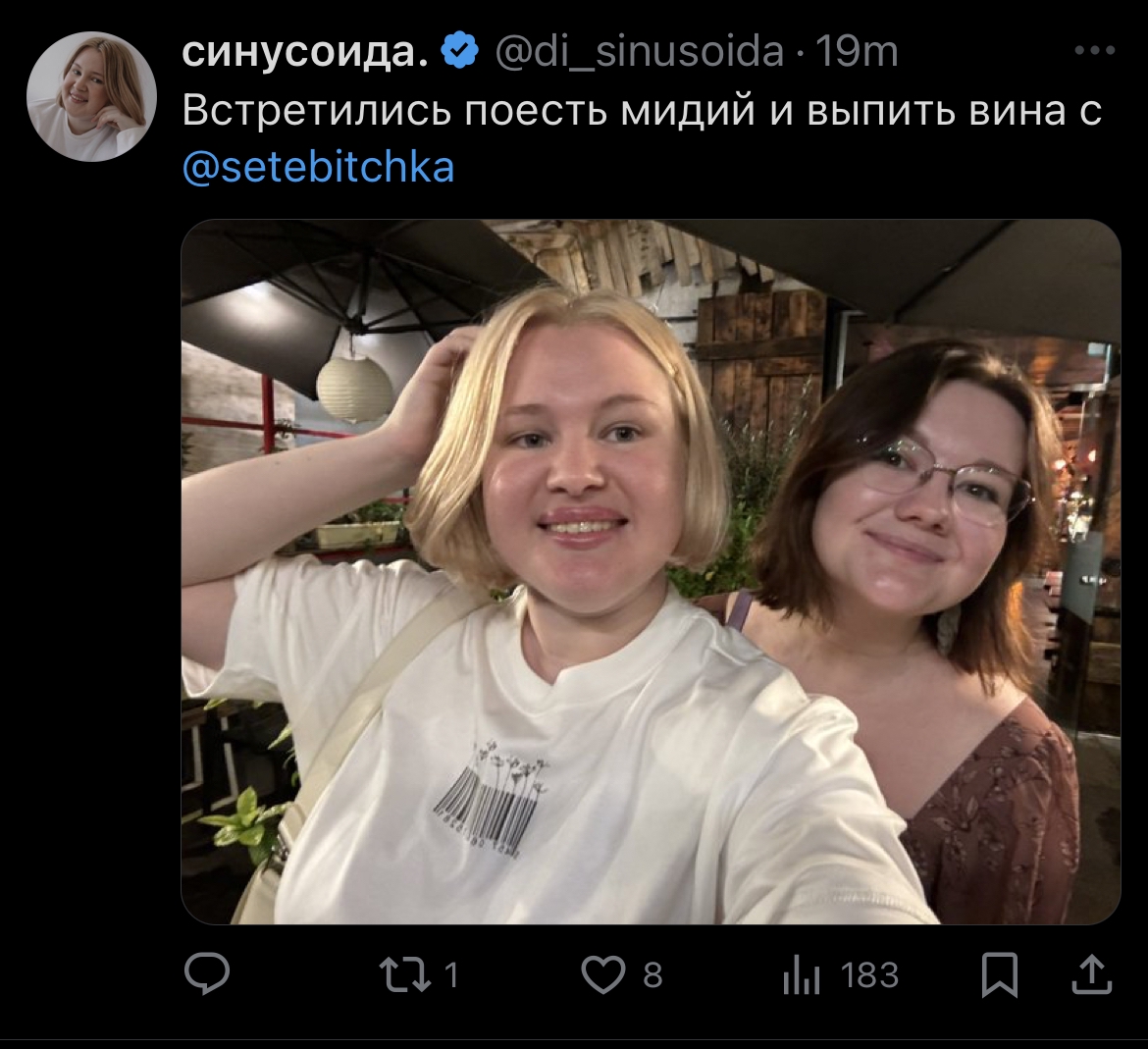Open the author's round profile avatar

[x=91, y=96]
